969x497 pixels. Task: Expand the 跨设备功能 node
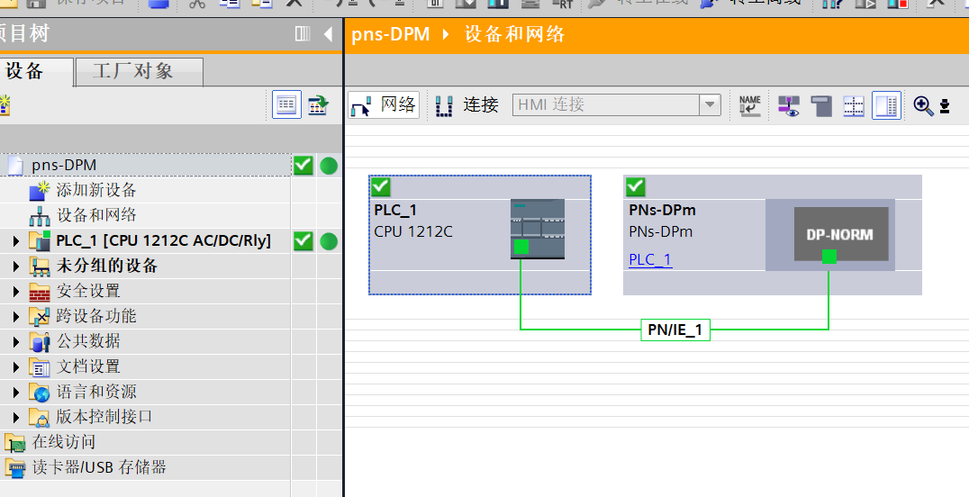16,316
